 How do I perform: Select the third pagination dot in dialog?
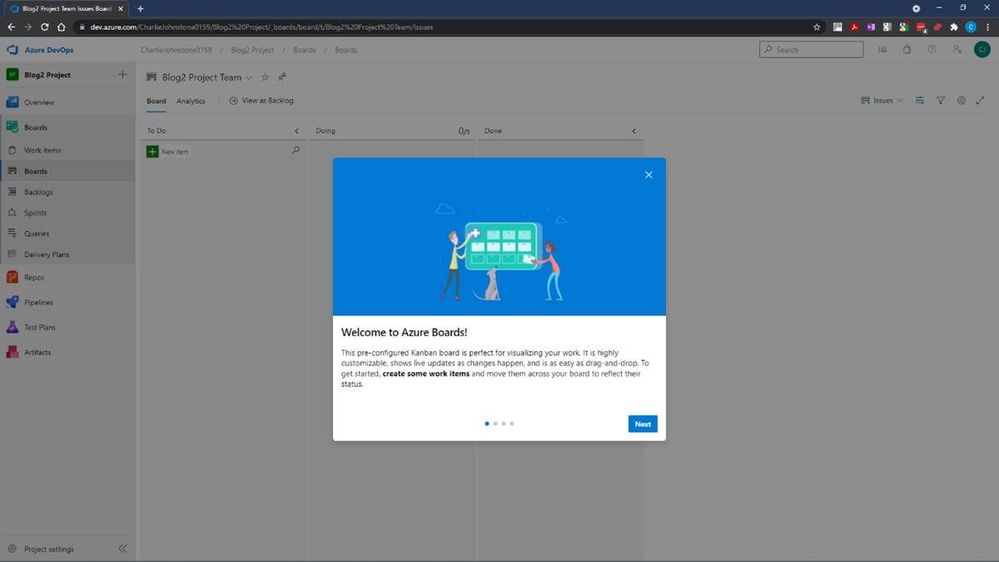503,423
